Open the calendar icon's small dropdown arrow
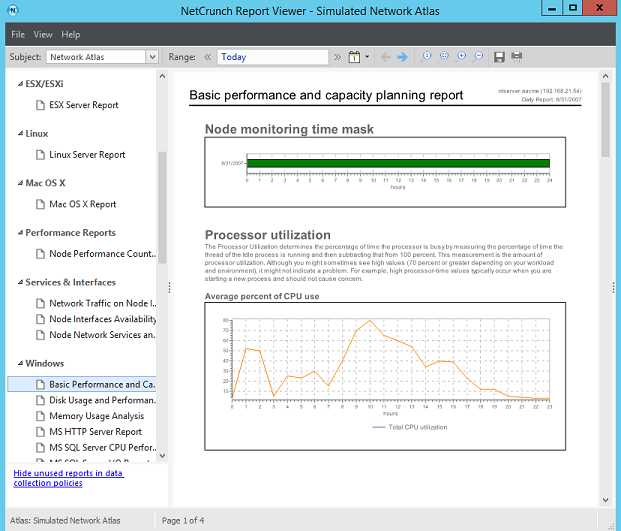Image resolution: width=621 pixels, height=531 pixels. pos(367,57)
